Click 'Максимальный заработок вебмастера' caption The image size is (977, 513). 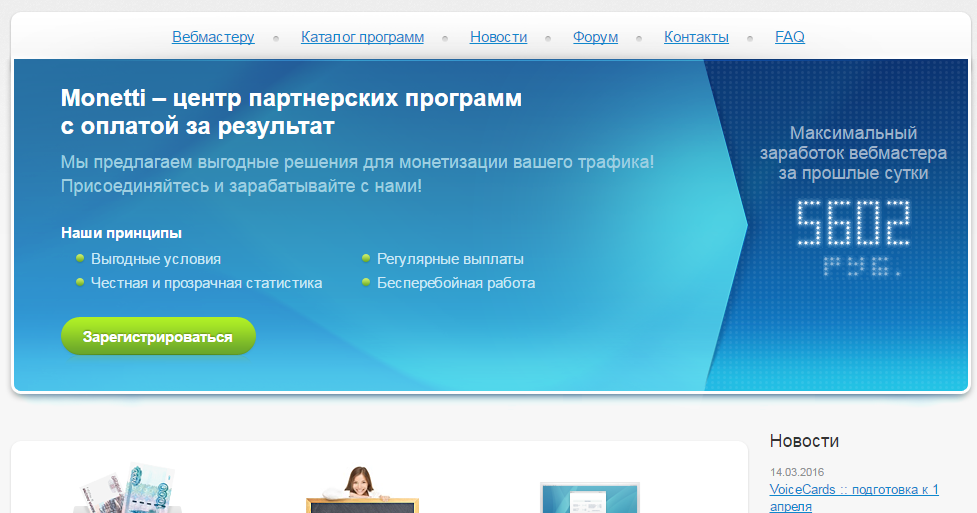[x=853, y=153]
